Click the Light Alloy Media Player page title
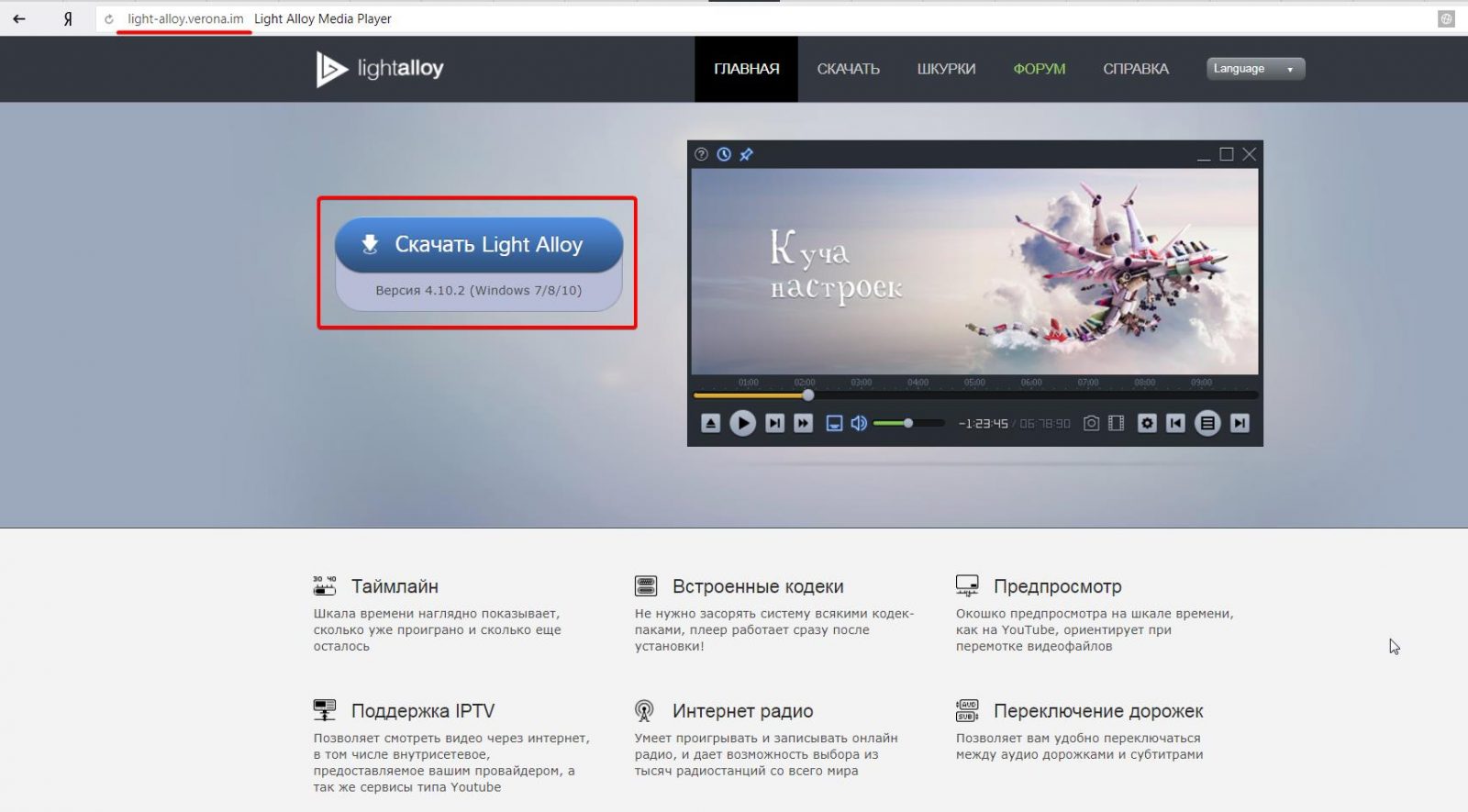 pos(322,18)
